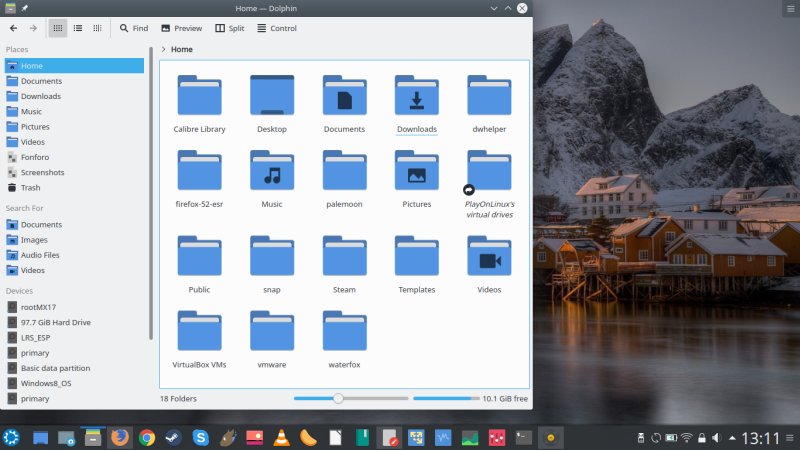This screenshot has width=800, height=450.
Task: Switch to Compact view mode
Action: (77, 28)
